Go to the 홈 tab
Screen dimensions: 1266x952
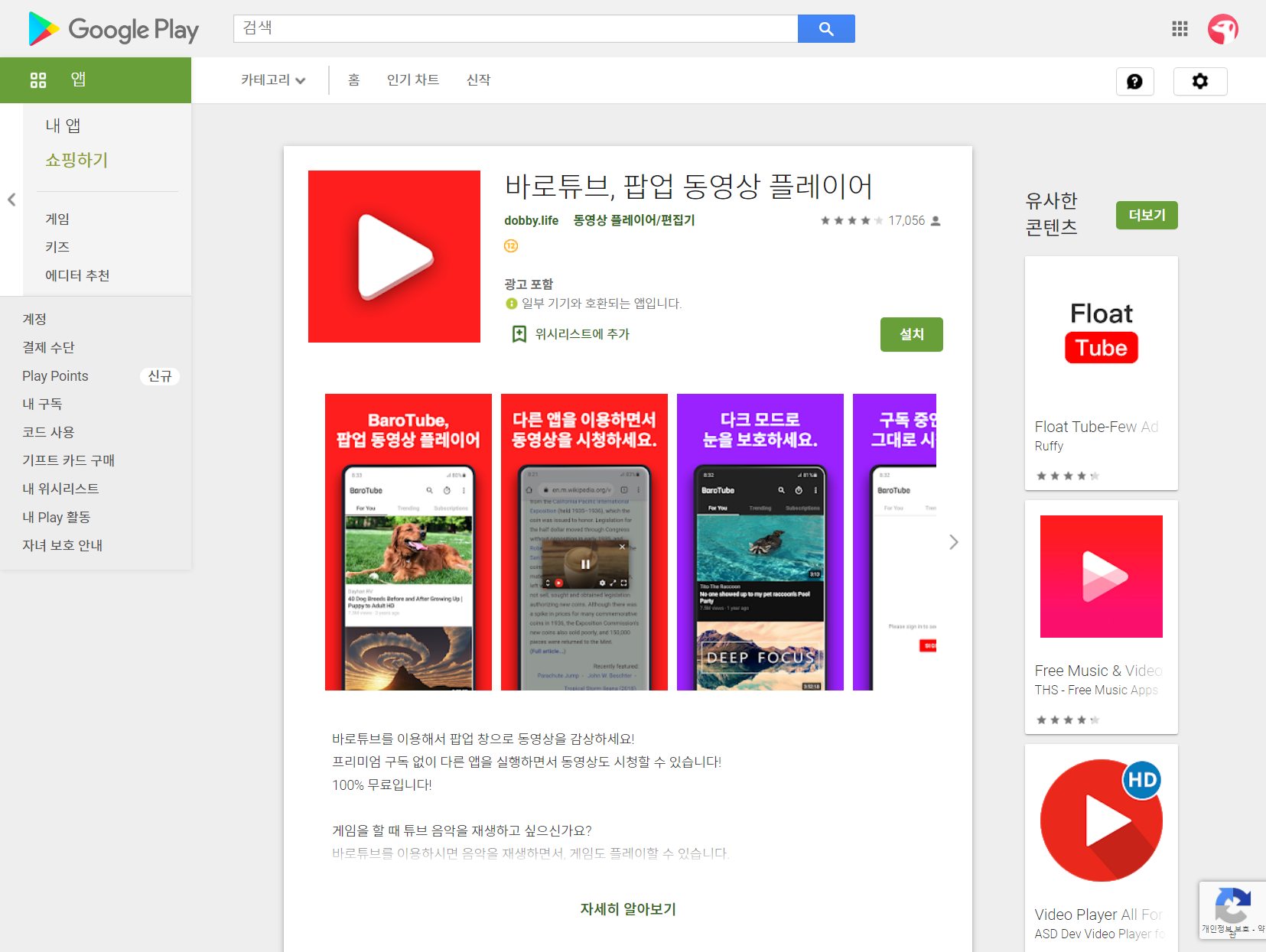[x=353, y=80]
